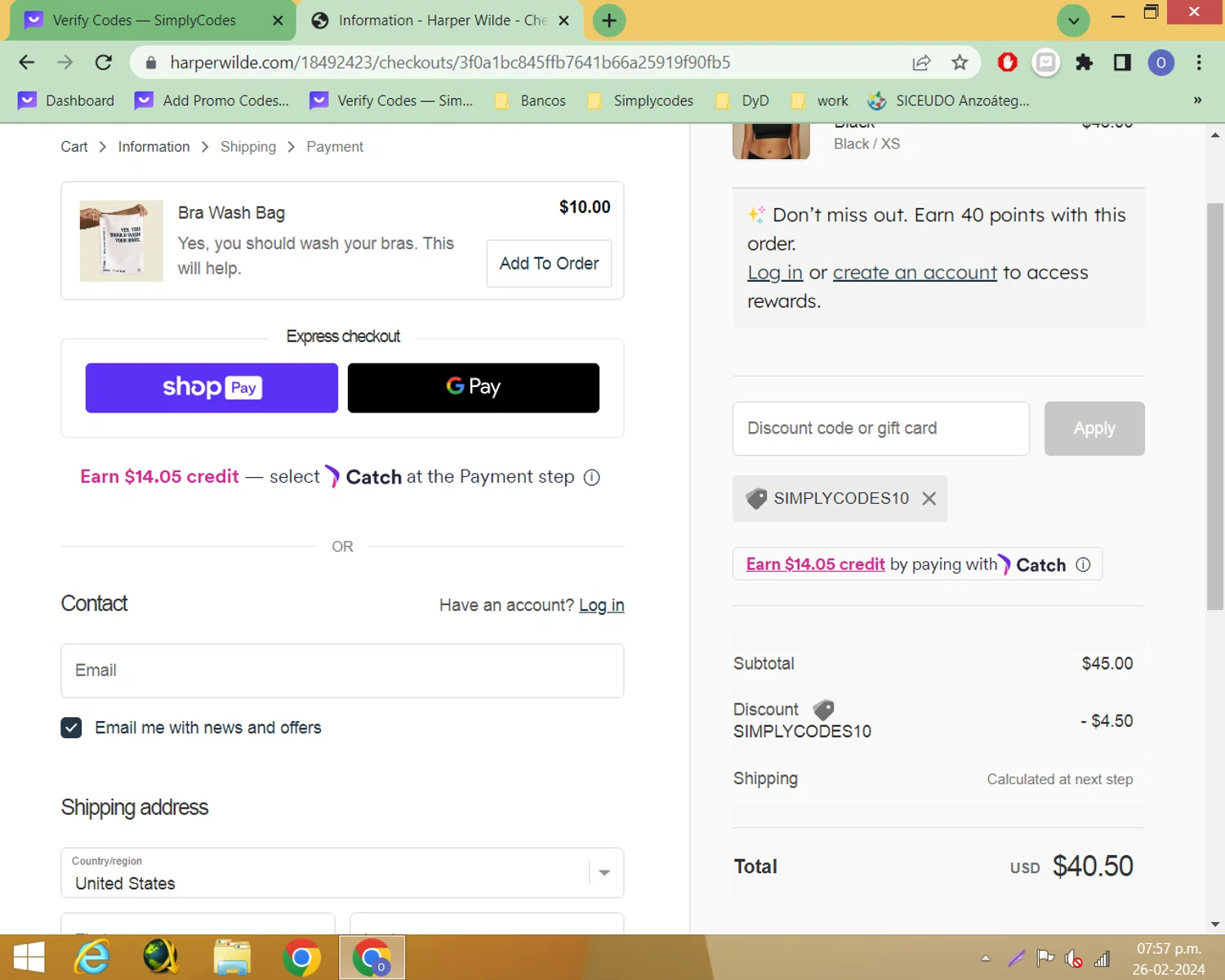Image resolution: width=1225 pixels, height=980 pixels.
Task: Bookmark this page with the star icon
Action: coord(960,62)
